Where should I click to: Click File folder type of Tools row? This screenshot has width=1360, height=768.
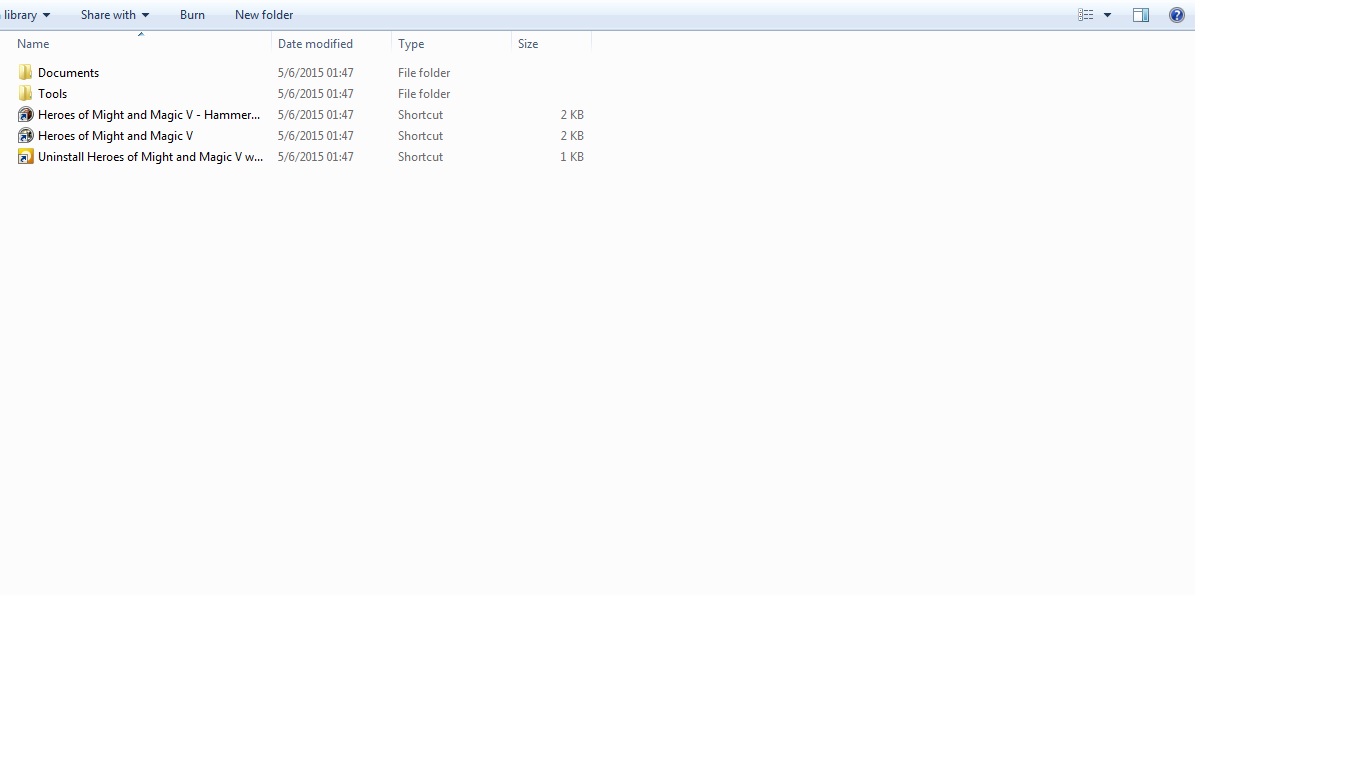click(x=424, y=94)
